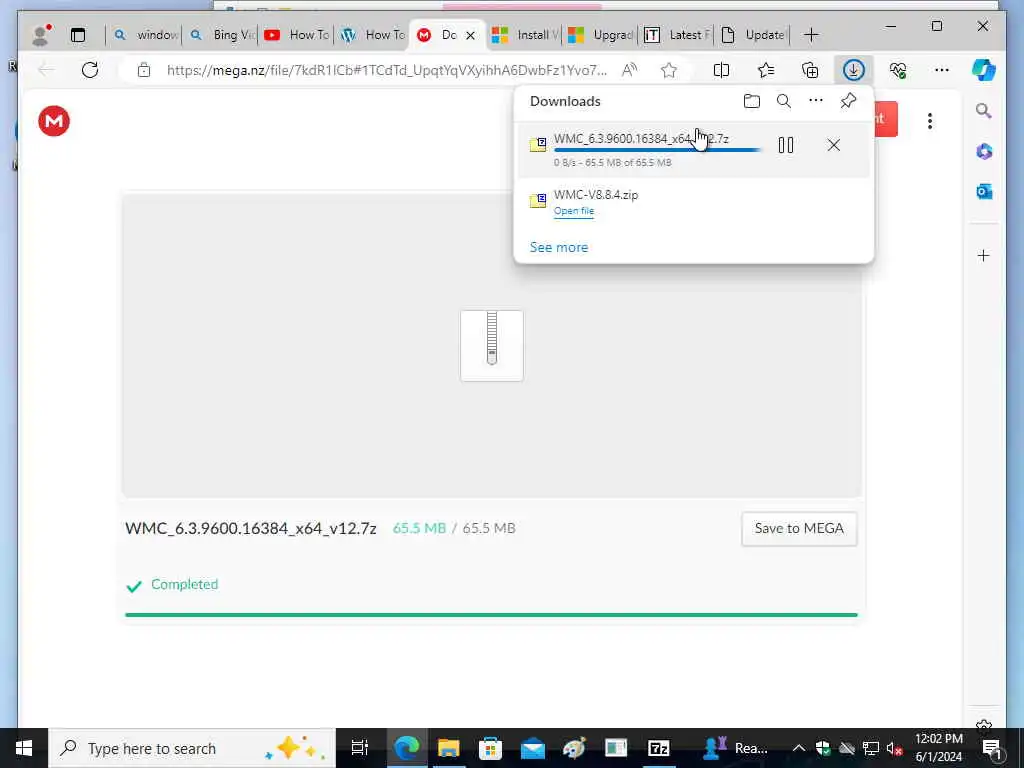Click the taskbar search box
Image resolution: width=1024 pixels, height=768 pixels.
[x=192, y=748]
